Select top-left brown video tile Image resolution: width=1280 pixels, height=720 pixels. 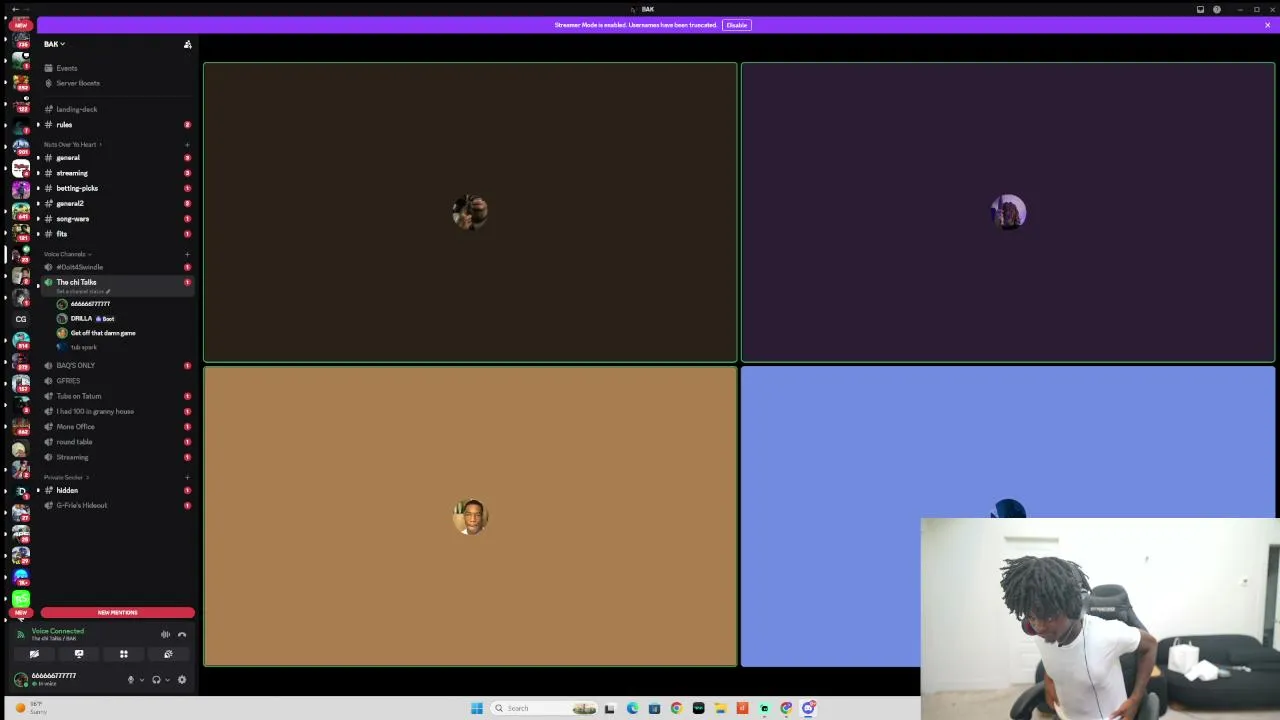click(x=470, y=212)
